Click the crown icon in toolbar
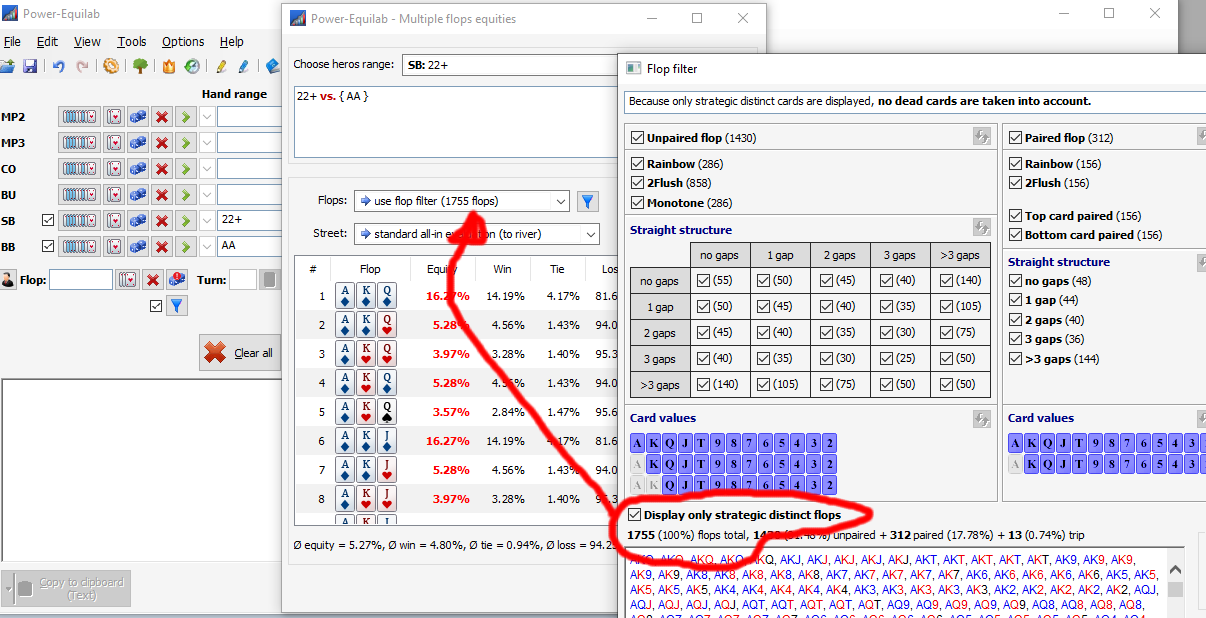 (x=169, y=66)
